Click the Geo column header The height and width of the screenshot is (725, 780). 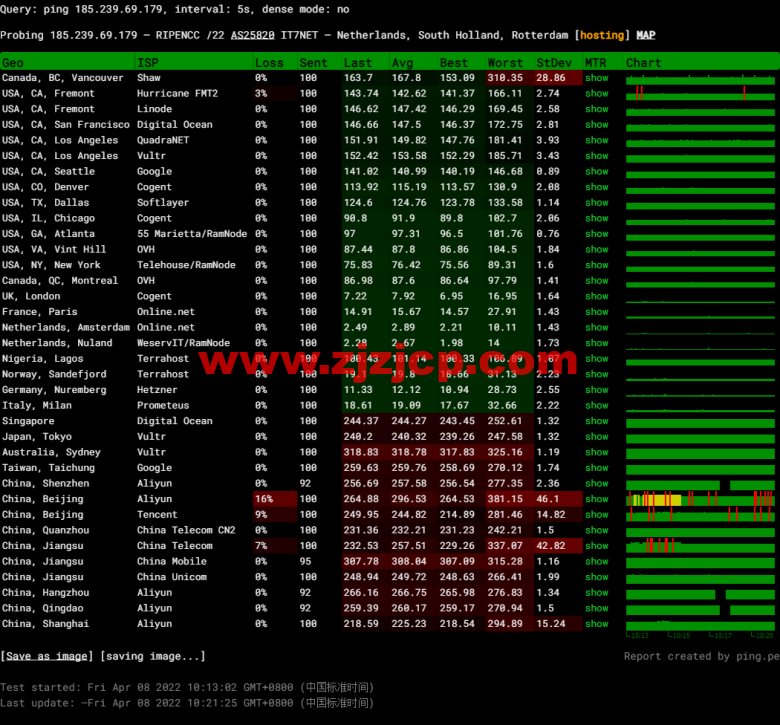[13, 62]
